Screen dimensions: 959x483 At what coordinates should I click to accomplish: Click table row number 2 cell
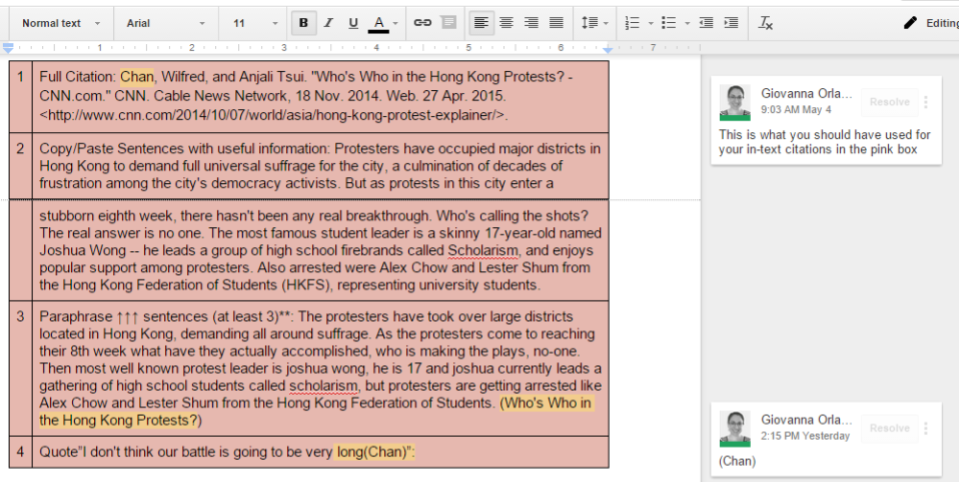click(21, 166)
